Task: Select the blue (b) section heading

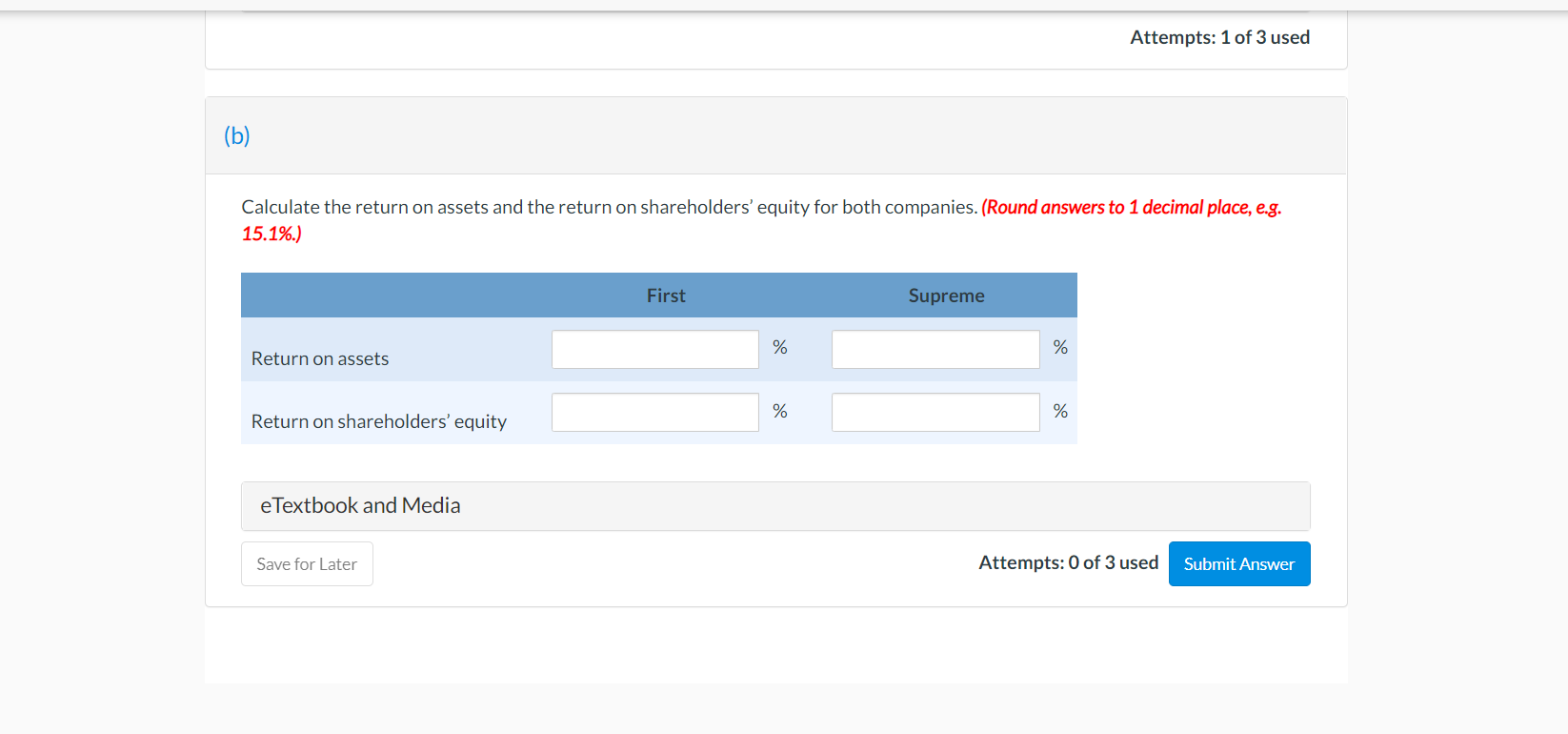Action: click(237, 135)
